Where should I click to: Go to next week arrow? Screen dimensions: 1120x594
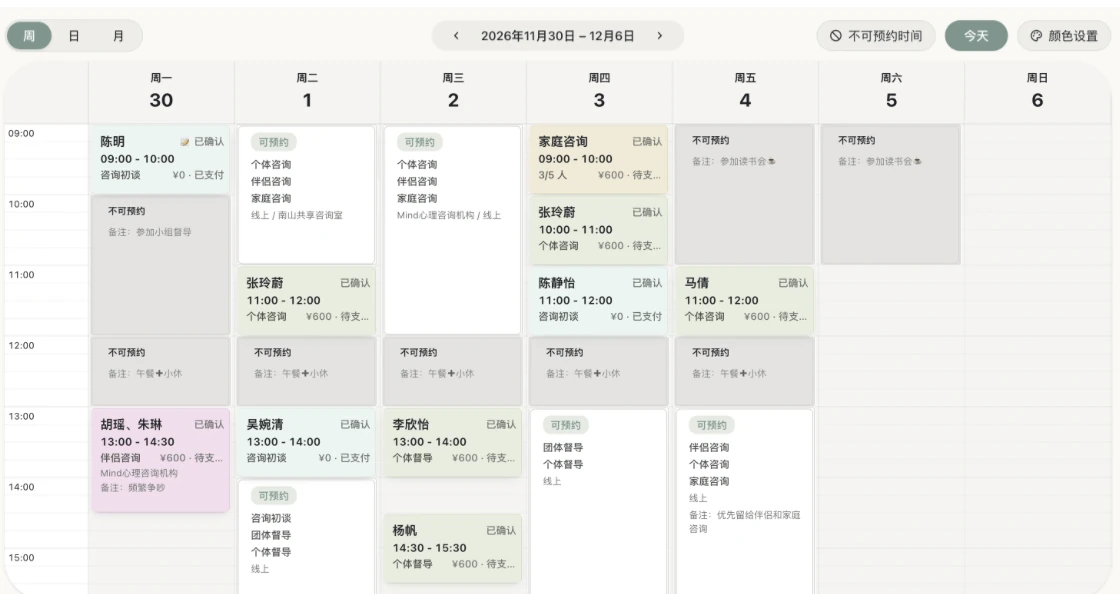659,36
